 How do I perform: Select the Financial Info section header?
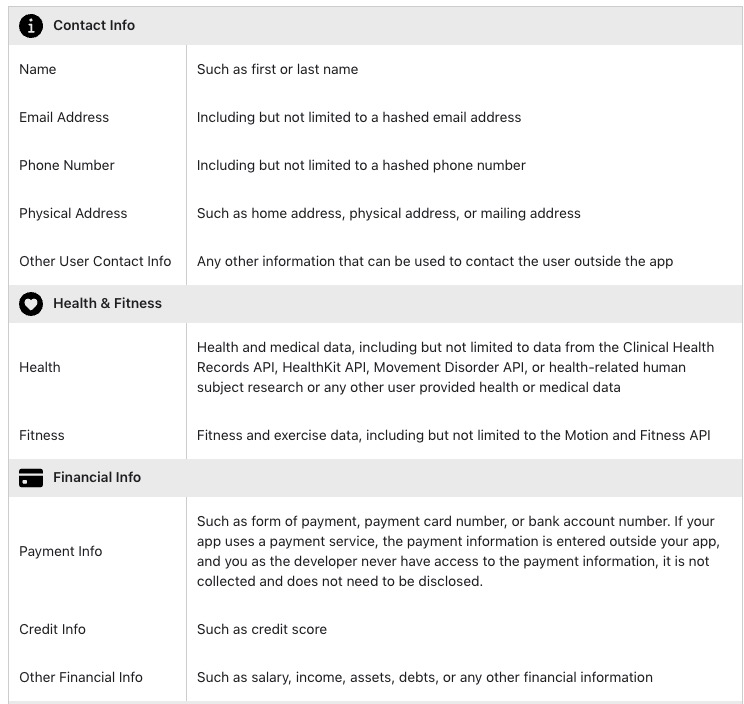[x=97, y=478]
